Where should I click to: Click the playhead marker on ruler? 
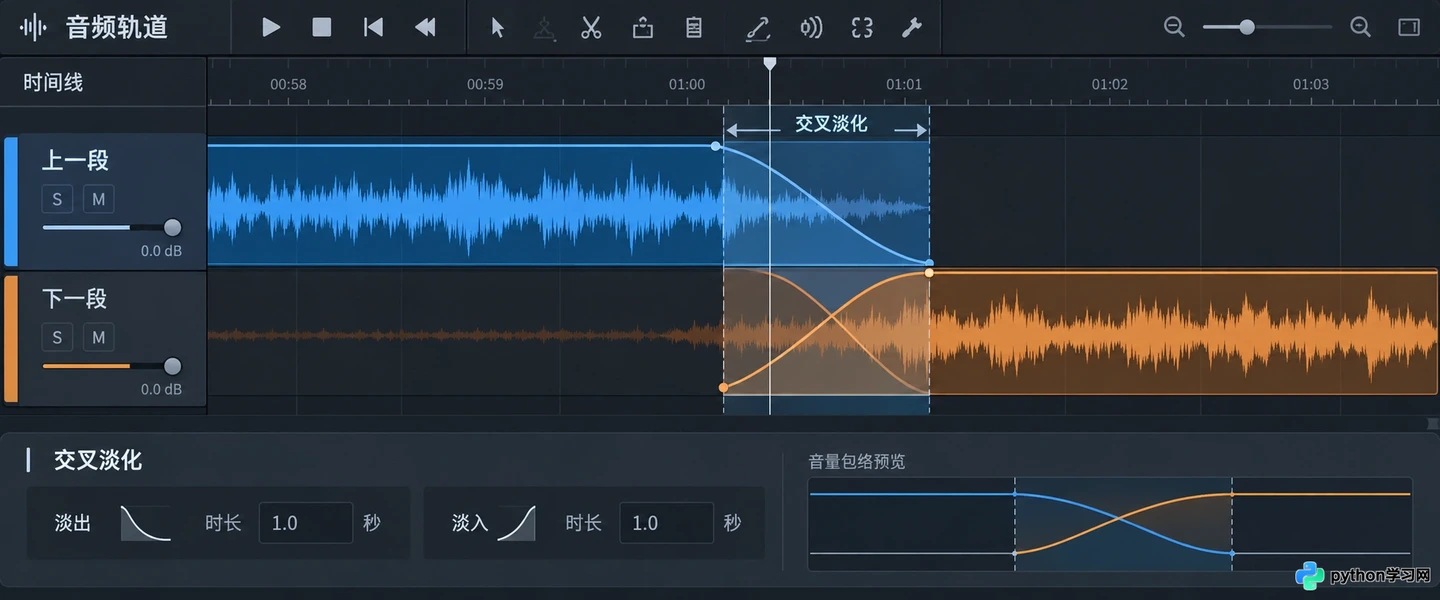tap(770, 63)
